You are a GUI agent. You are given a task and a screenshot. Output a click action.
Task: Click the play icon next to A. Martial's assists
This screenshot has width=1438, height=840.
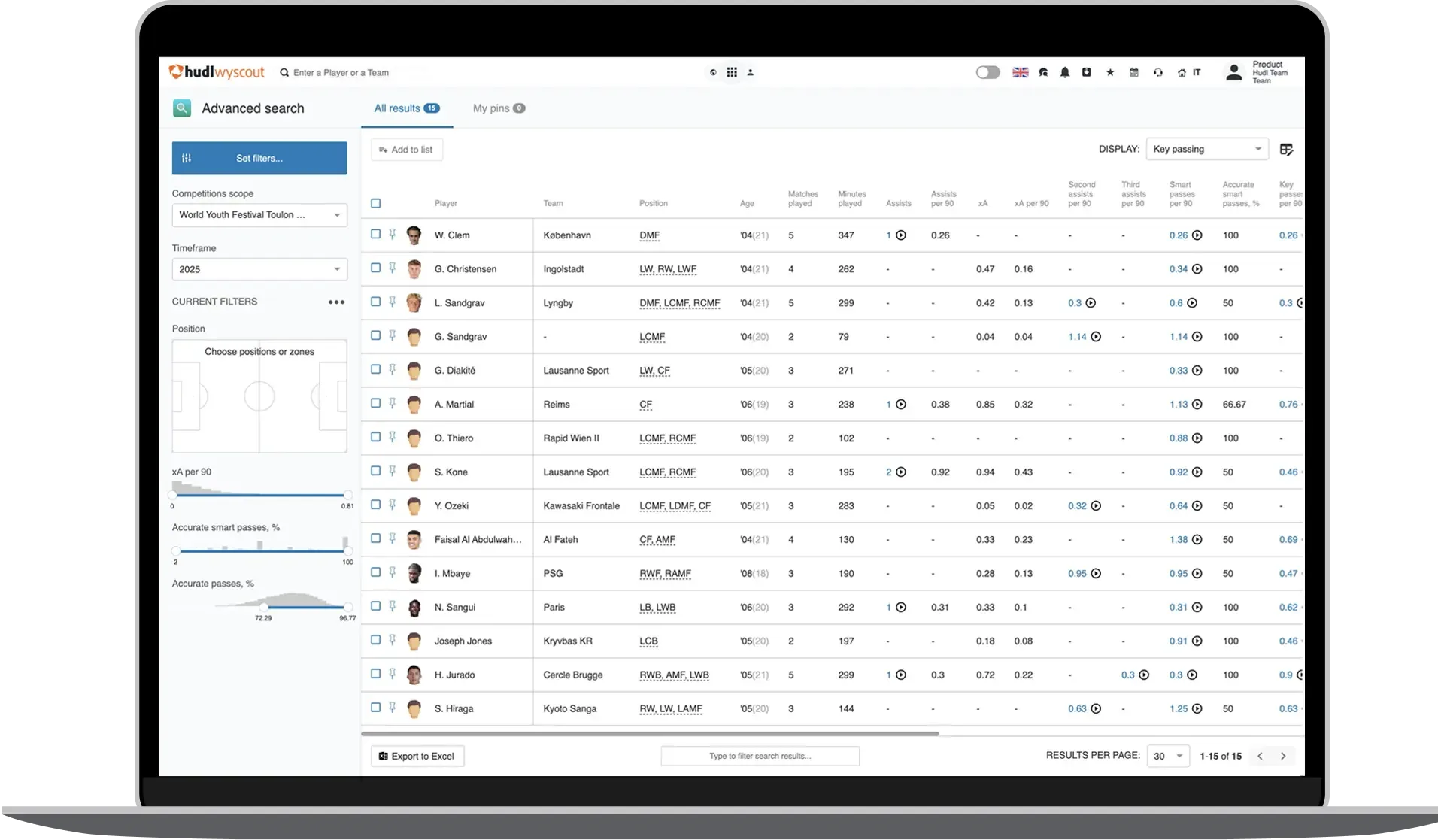(901, 404)
